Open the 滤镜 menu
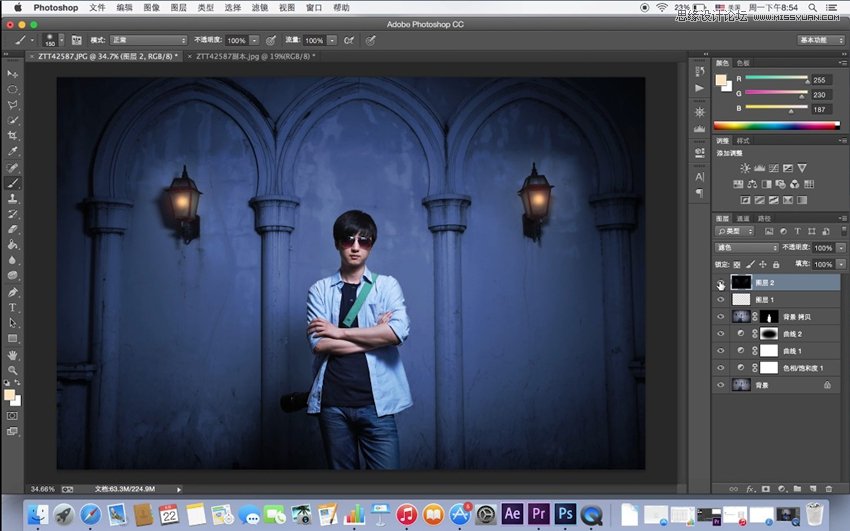 (x=260, y=8)
